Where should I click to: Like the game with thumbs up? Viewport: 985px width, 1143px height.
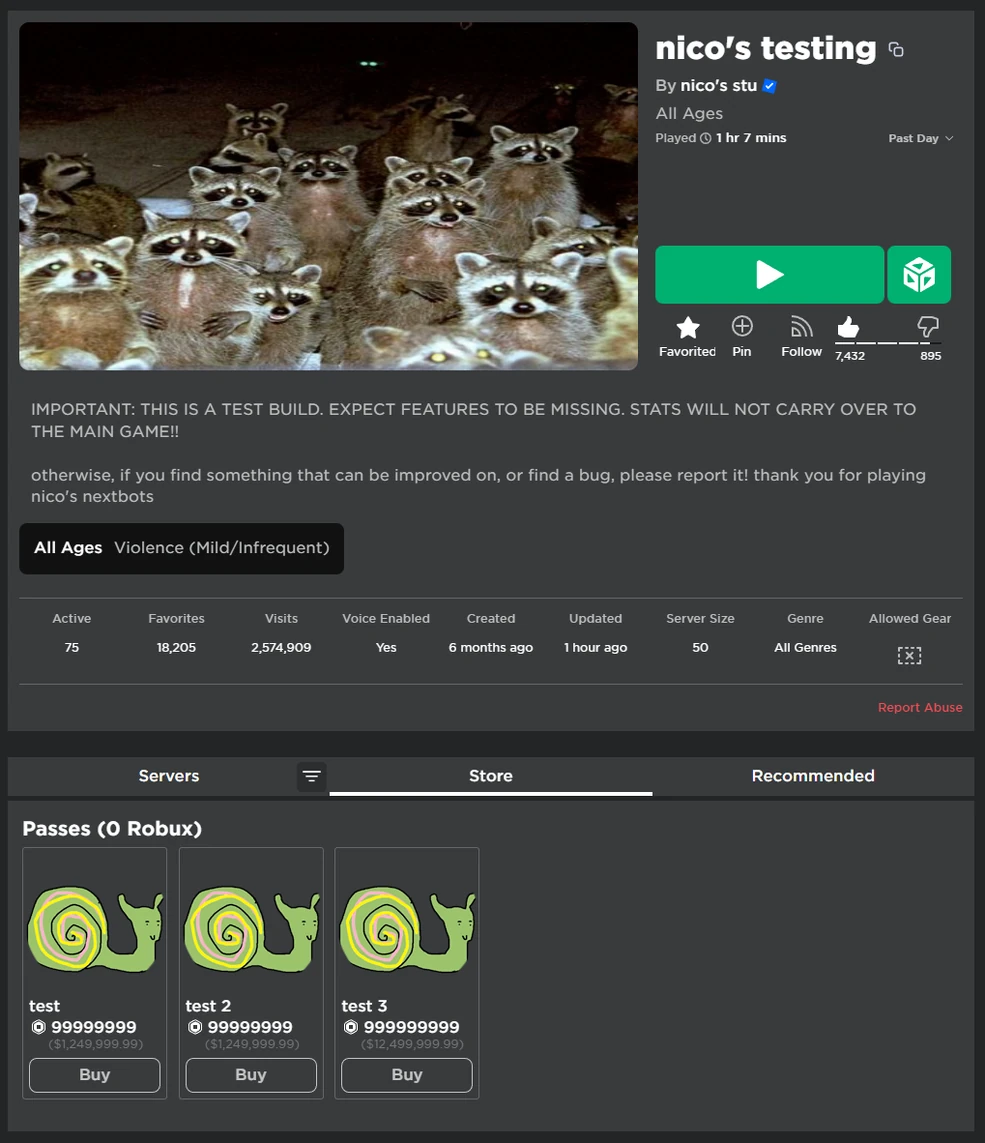pyautogui.click(x=848, y=327)
